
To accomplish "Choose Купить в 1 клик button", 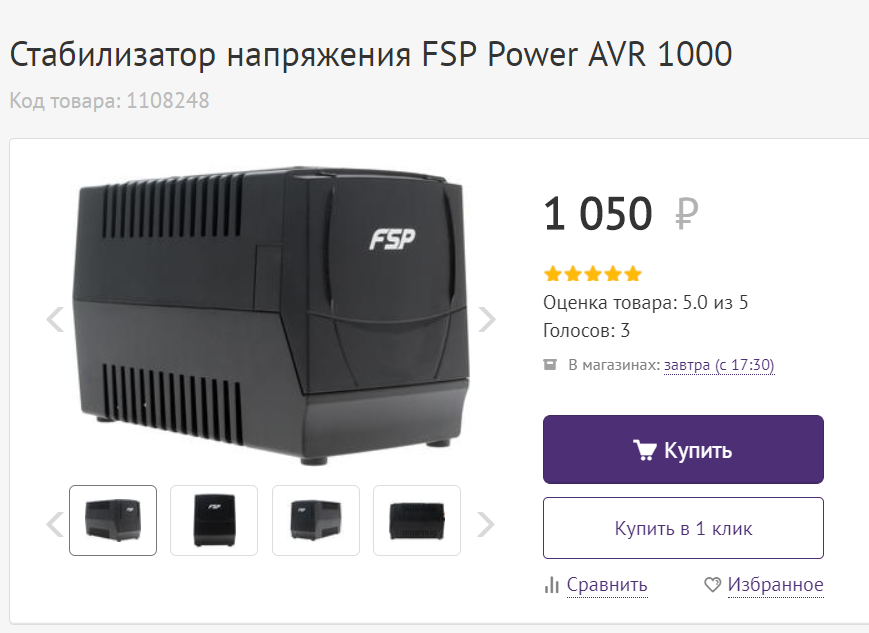I will (683, 528).
